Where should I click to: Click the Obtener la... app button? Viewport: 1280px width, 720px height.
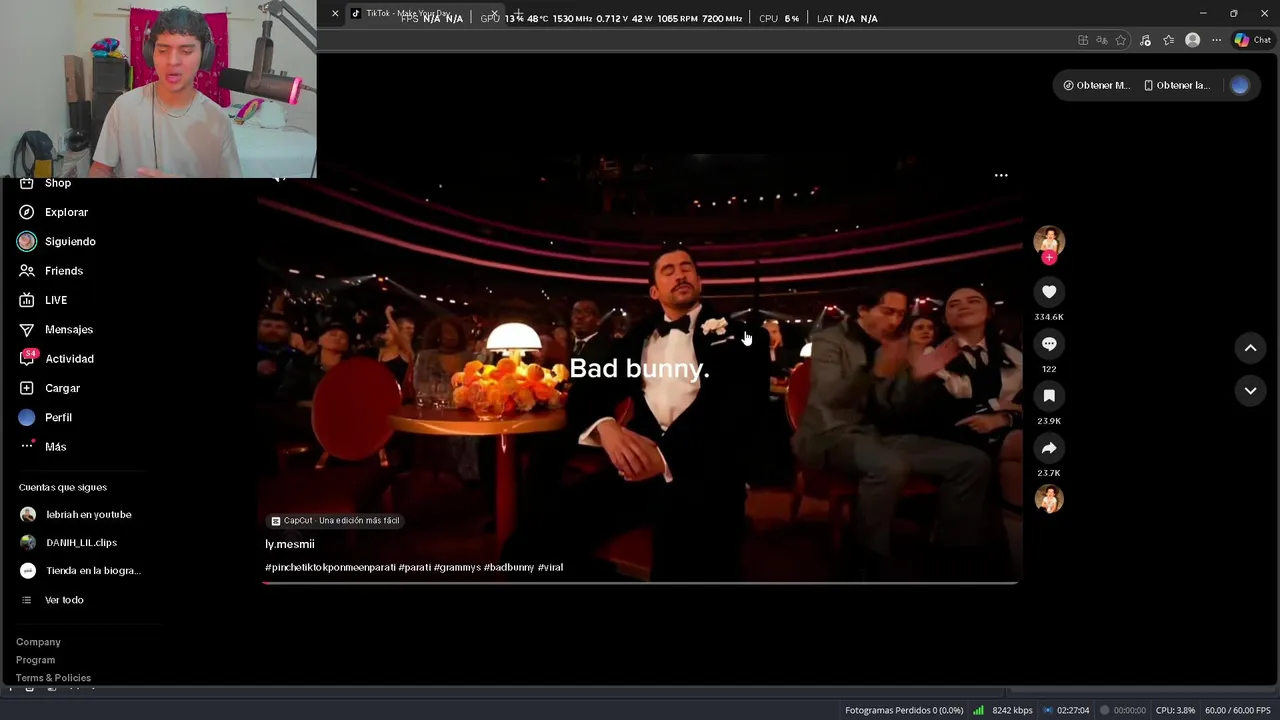click(x=1177, y=85)
